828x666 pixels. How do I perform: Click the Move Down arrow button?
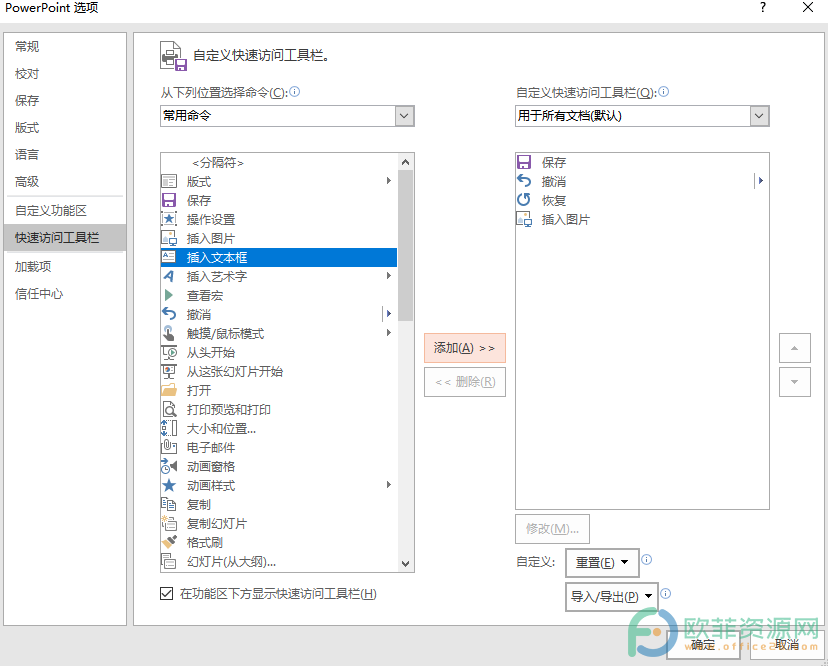coord(795,382)
